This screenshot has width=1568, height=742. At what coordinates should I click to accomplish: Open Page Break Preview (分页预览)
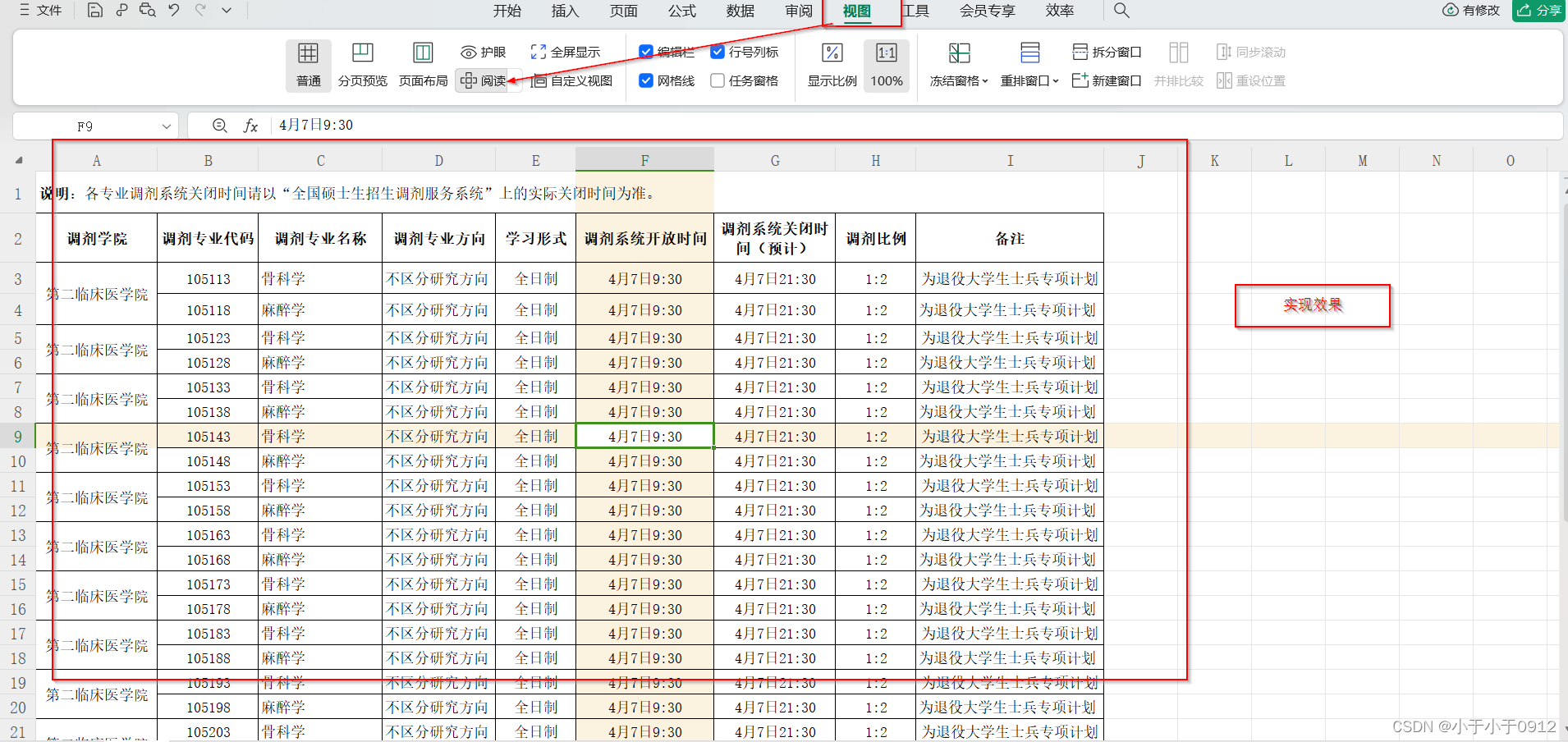(x=363, y=66)
